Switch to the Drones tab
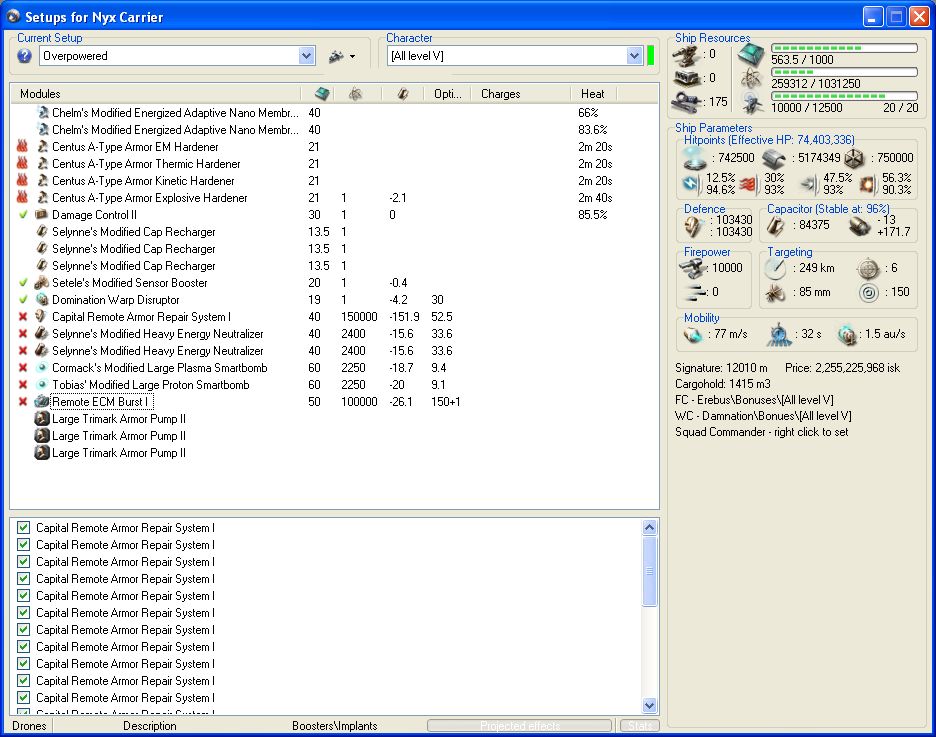The image size is (936, 737). pyautogui.click(x=29, y=726)
